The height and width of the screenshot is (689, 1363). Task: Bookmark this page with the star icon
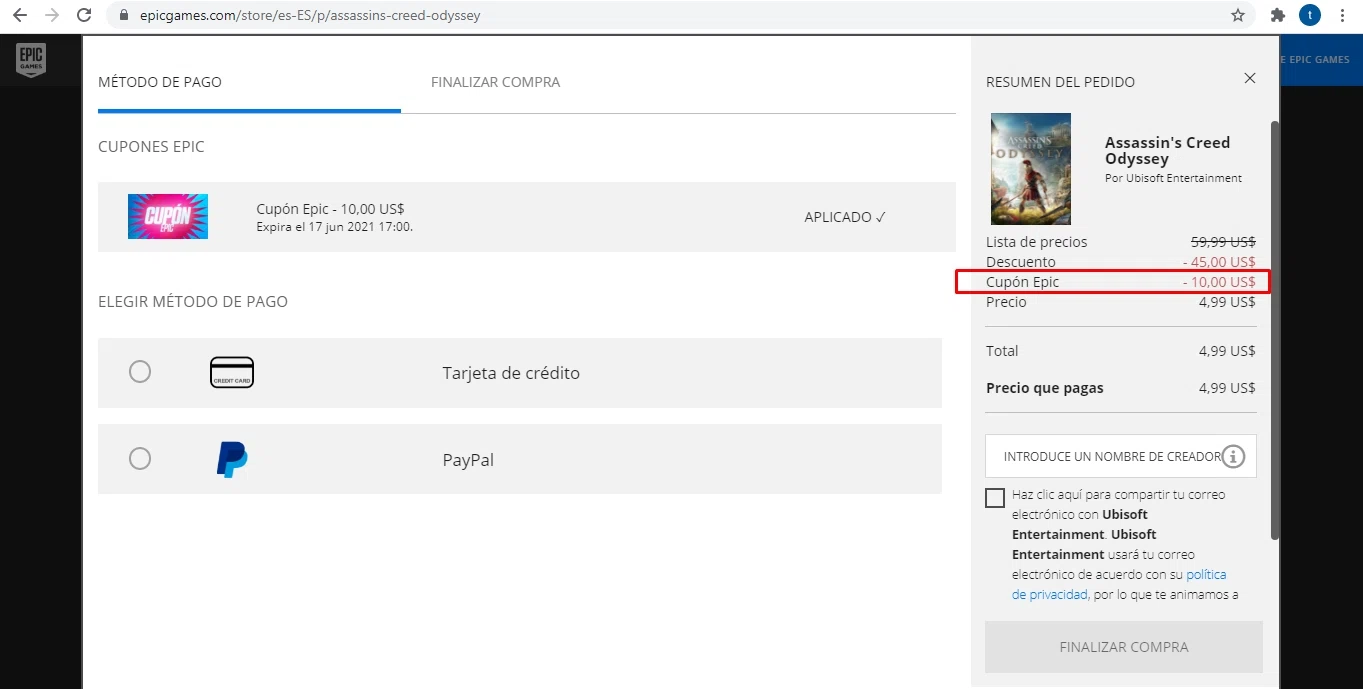point(1238,16)
